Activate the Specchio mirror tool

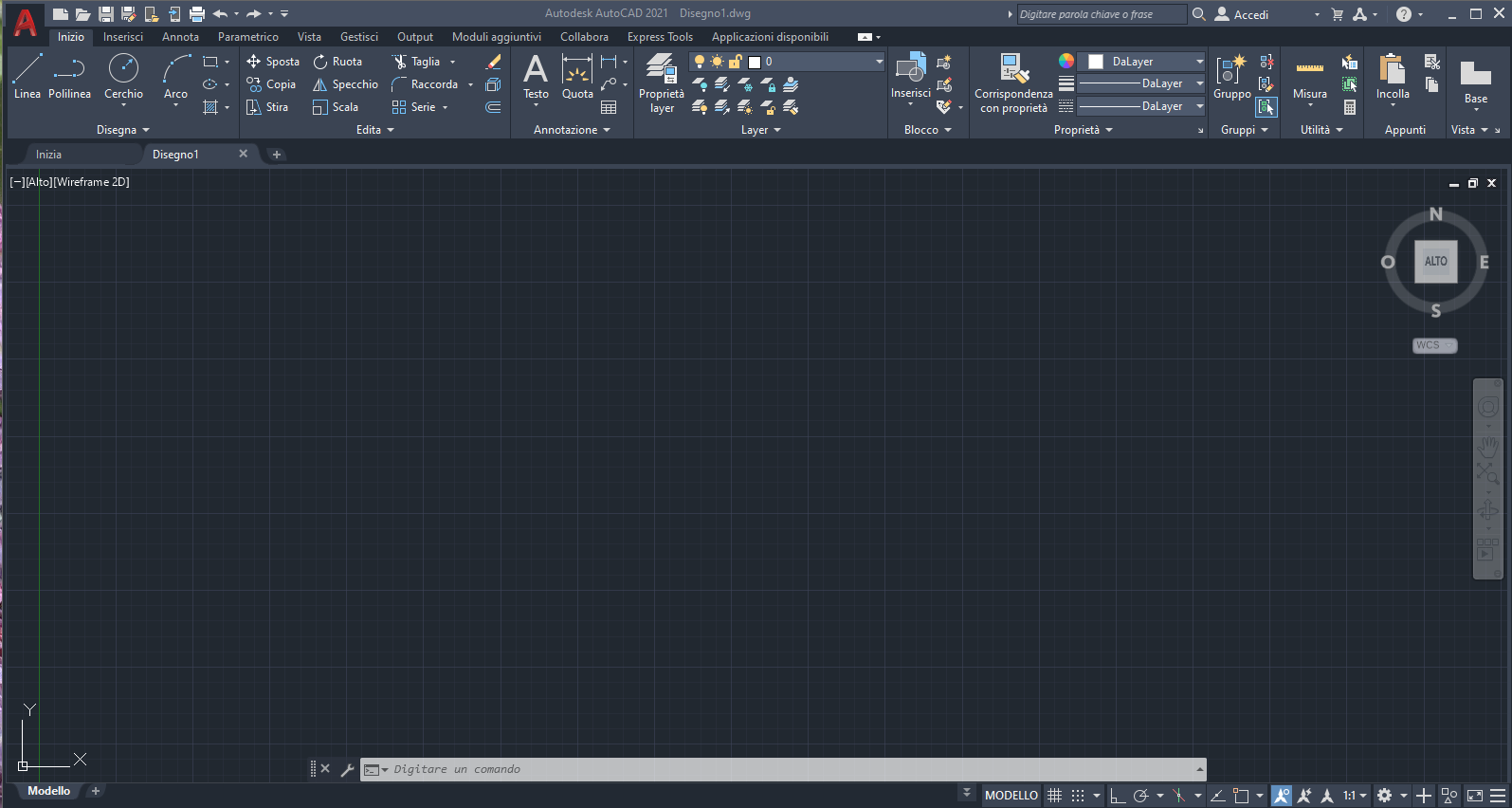pyautogui.click(x=345, y=84)
